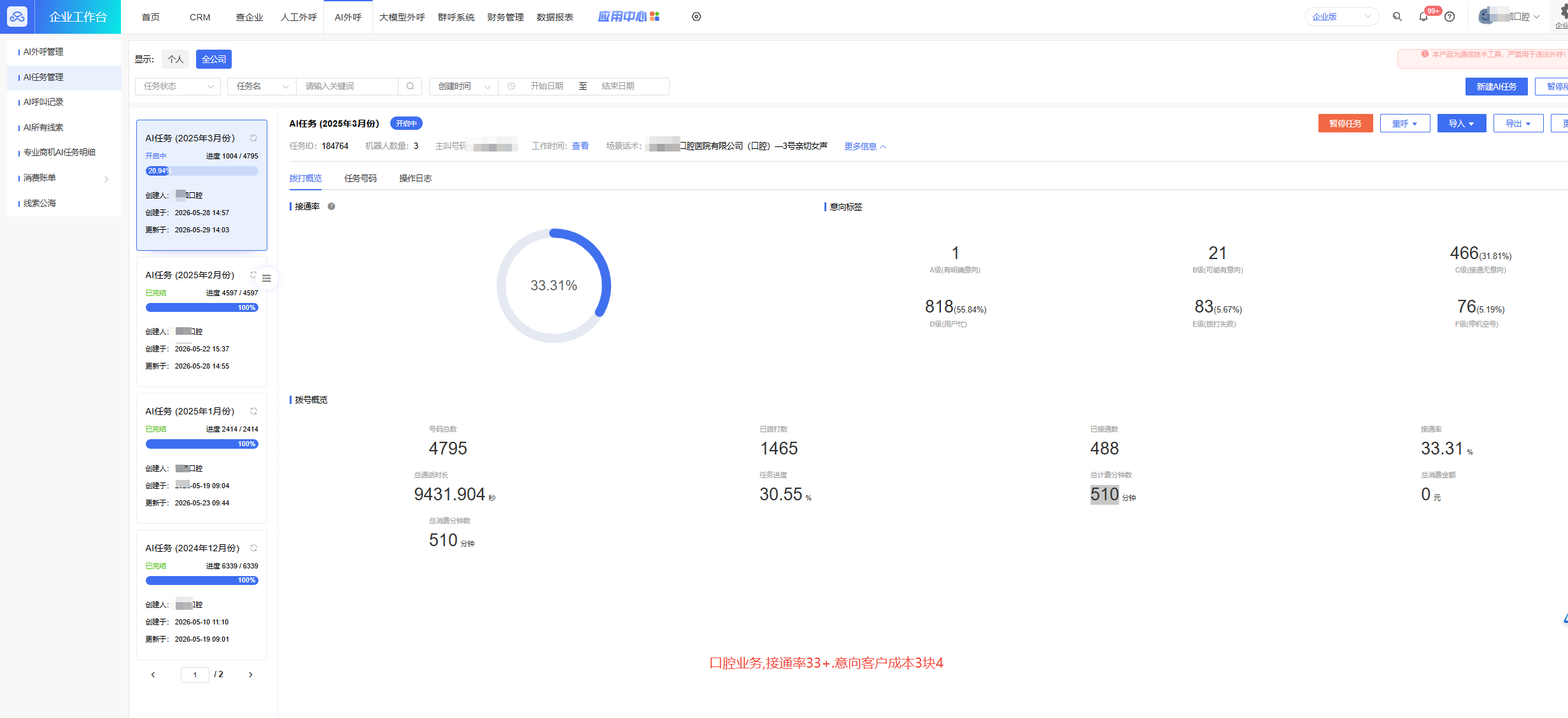Open the 财务管理 top menu

pyautogui.click(x=505, y=17)
